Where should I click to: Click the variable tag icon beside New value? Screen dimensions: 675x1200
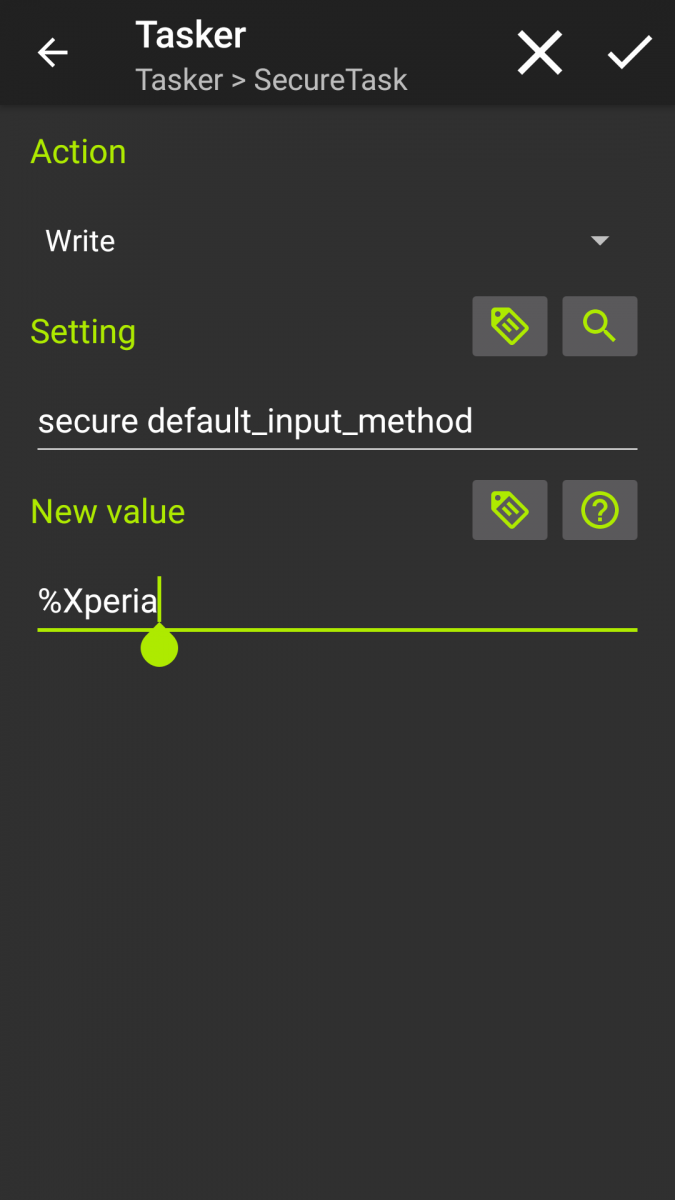click(510, 510)
